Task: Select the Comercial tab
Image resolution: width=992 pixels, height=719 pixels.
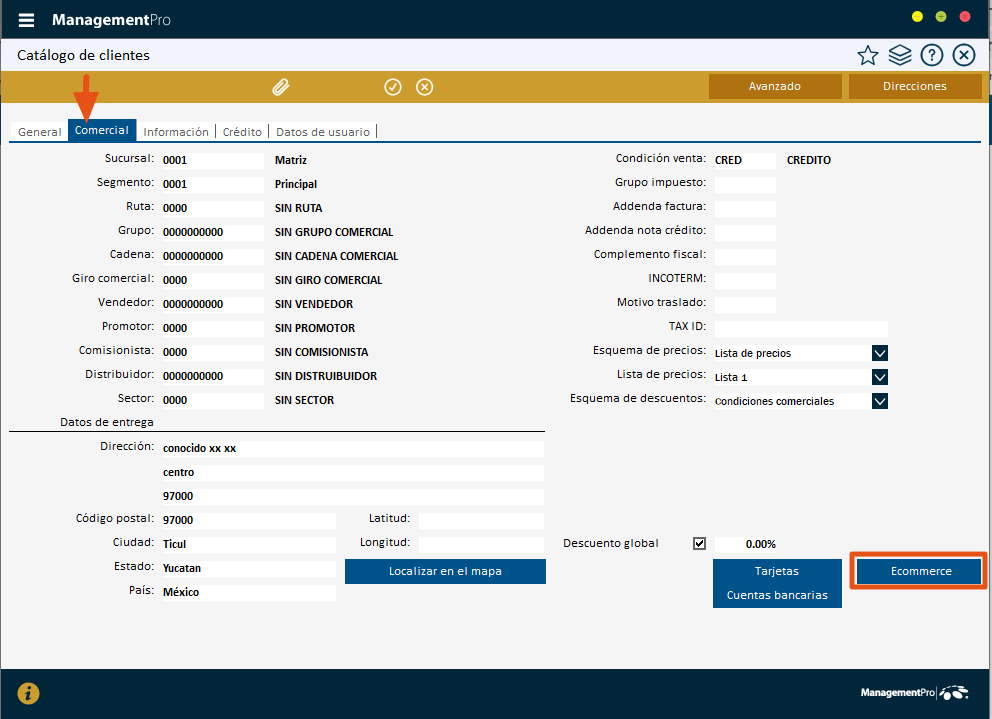Action: (102, 130)
